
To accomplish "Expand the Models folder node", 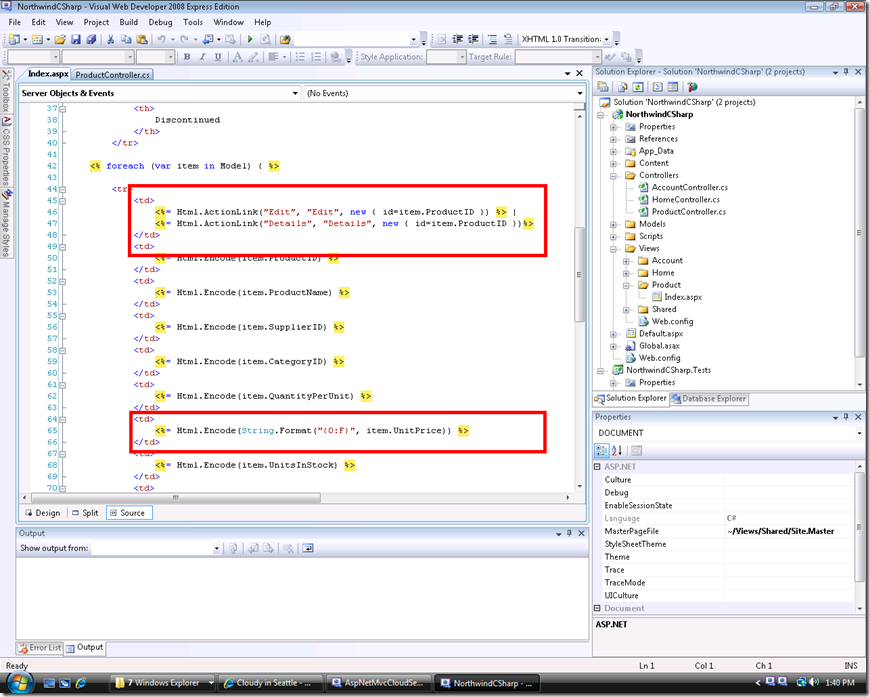I will [x=614, y=225].
